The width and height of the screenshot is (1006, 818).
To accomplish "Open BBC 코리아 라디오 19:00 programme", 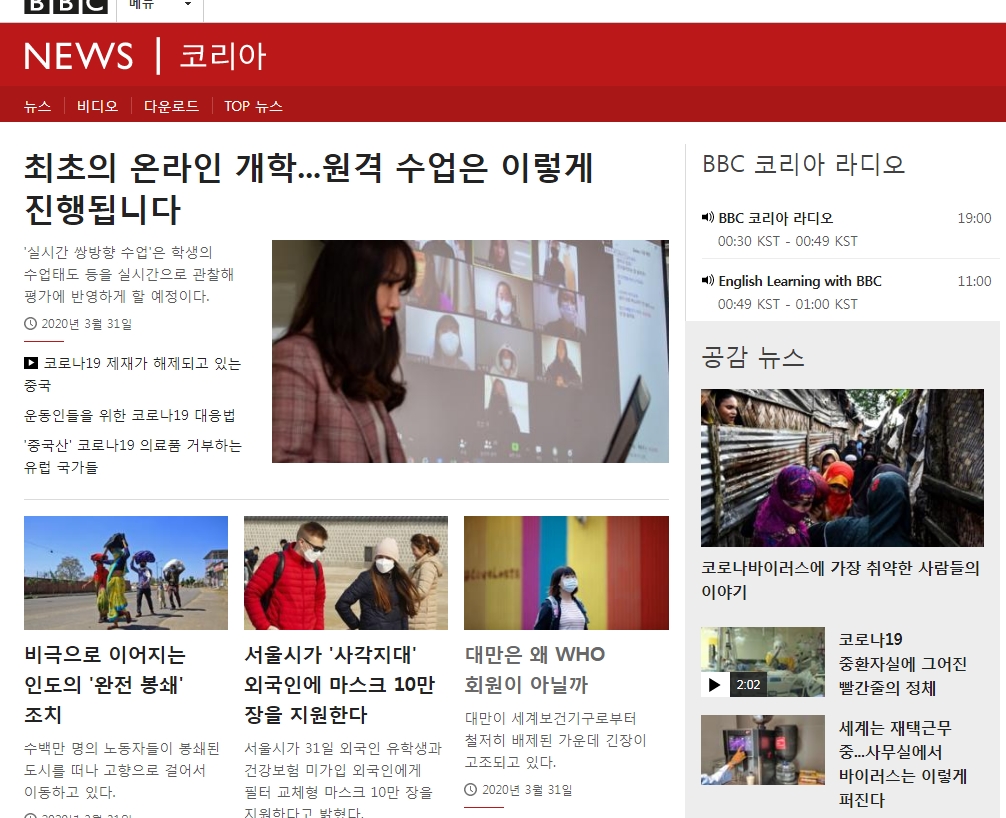I will (x=776, y=218).
